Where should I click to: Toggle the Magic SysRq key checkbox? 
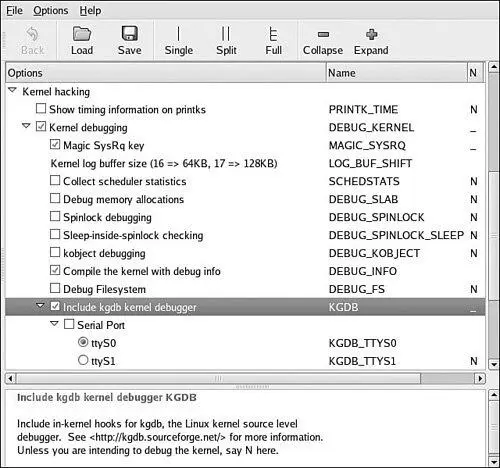coord(55,144)
